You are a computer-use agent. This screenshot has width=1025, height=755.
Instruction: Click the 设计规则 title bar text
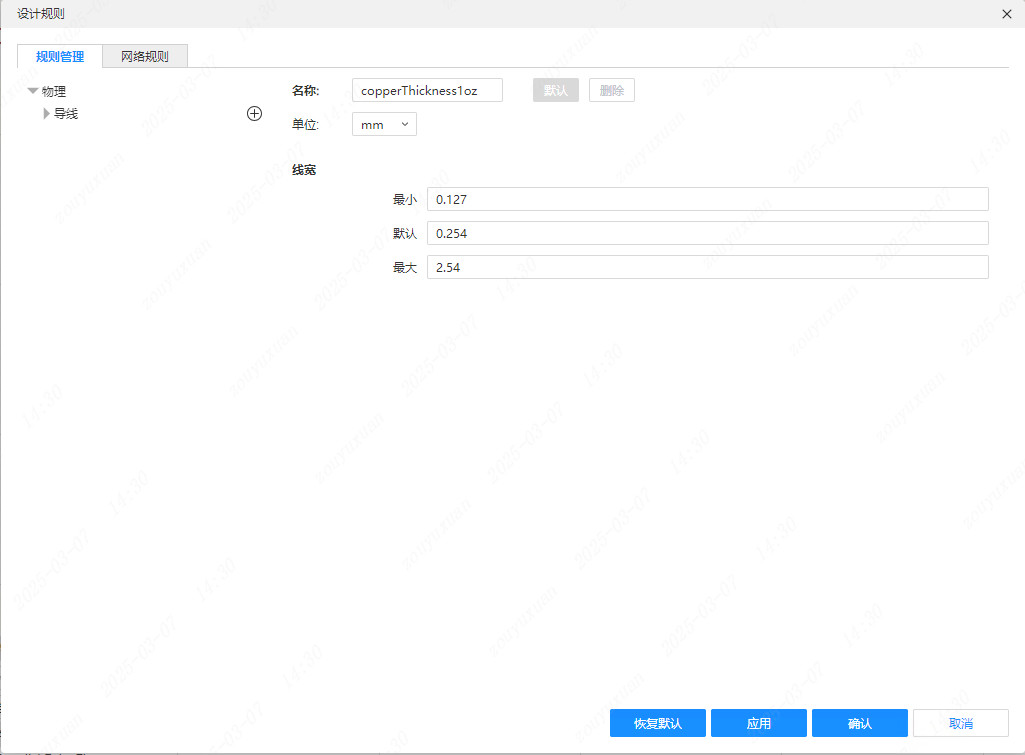point(41,13)
